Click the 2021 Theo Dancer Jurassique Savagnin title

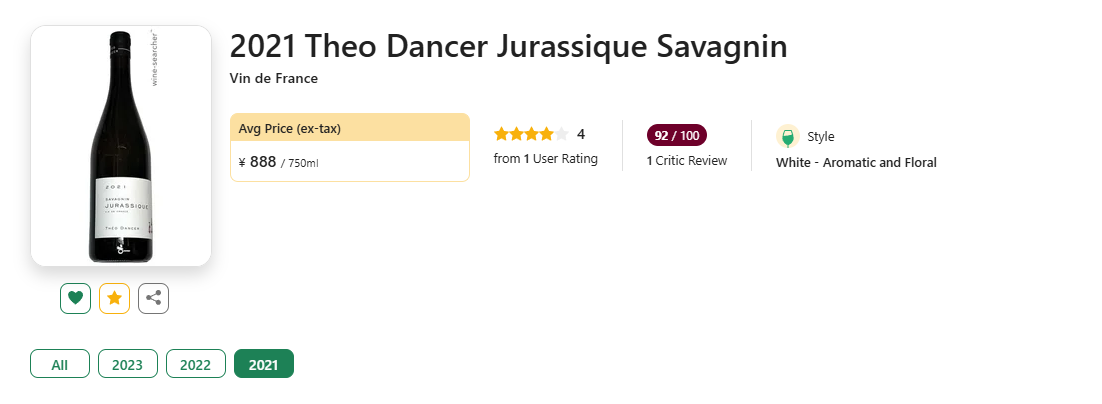[508, 47]
